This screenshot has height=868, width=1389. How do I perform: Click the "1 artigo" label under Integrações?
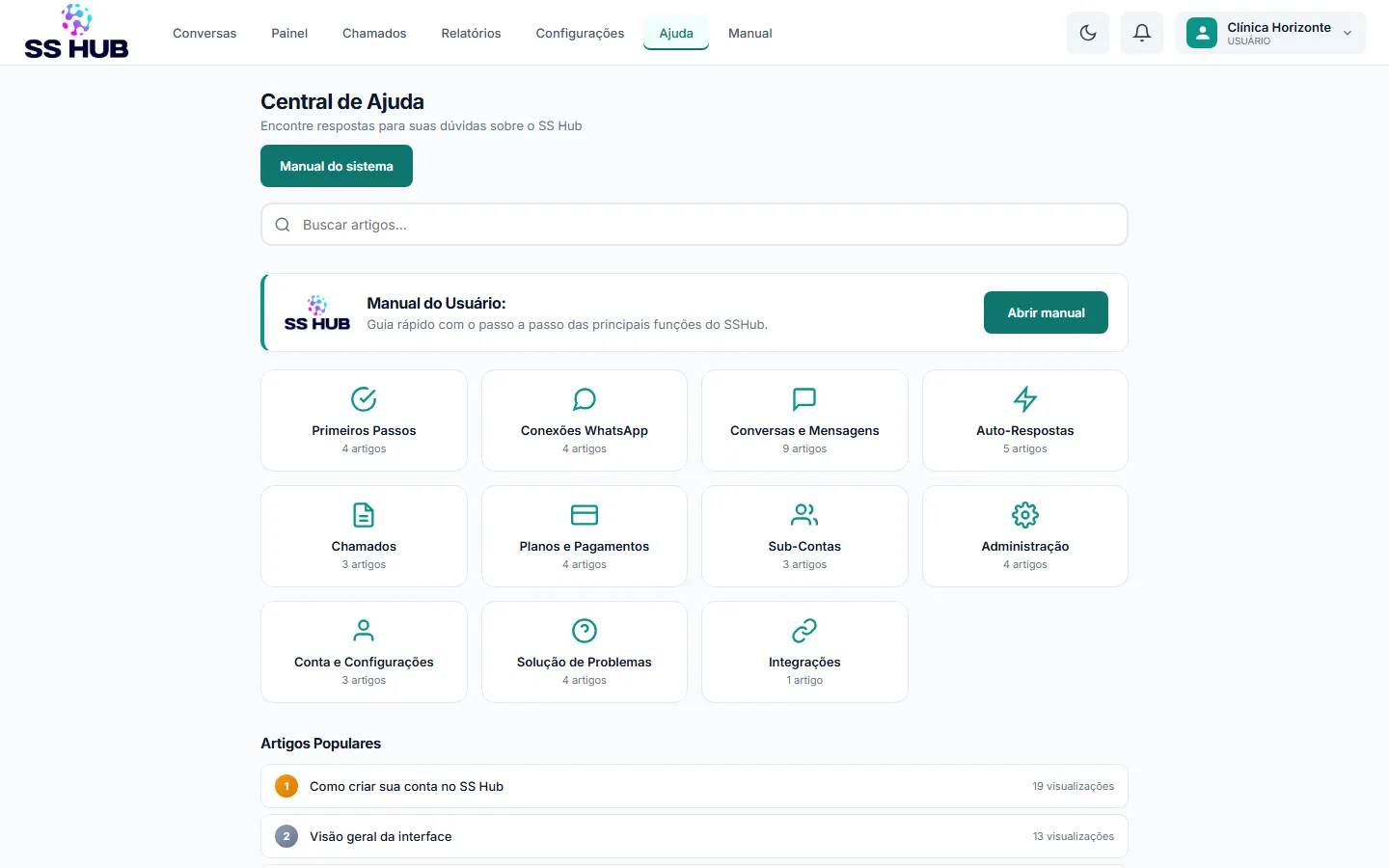[804, 680]
